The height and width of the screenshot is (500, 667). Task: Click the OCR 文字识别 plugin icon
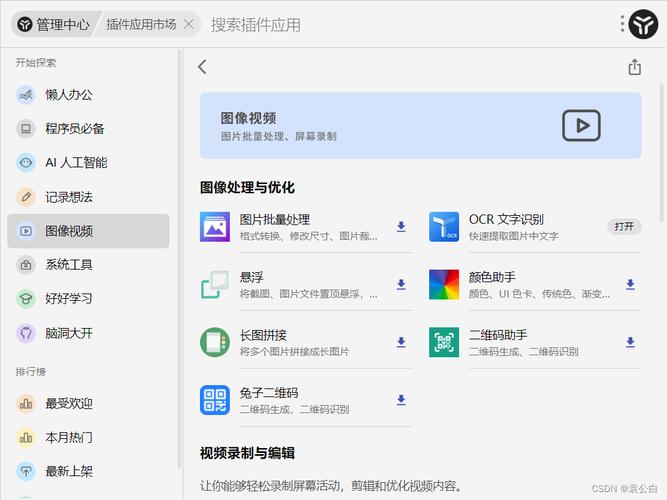tap(444, 227)
